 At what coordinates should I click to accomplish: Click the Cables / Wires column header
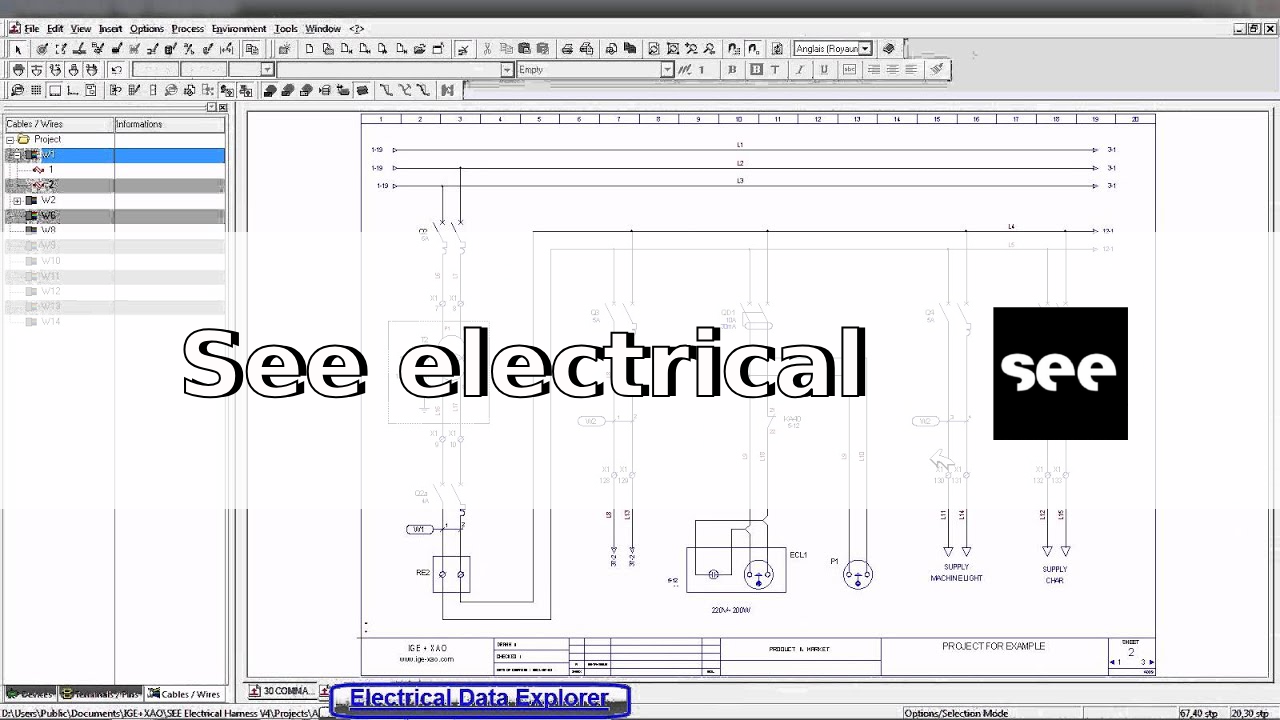59,124
